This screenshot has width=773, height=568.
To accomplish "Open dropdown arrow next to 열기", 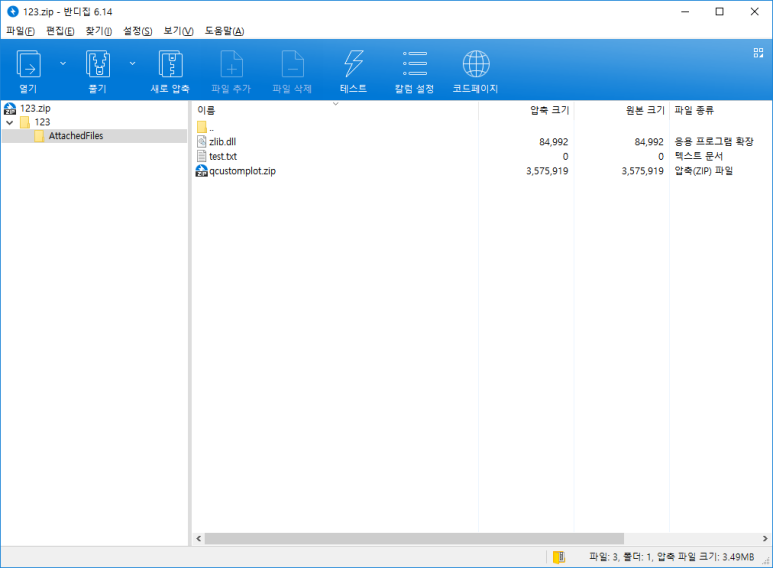I will 63,63.
